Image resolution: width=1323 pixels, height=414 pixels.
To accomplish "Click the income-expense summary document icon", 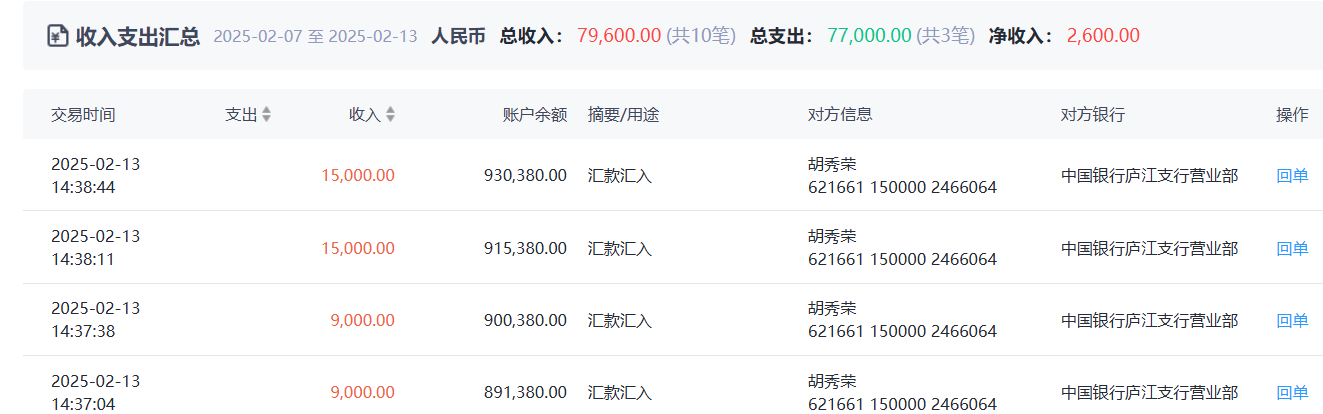I will click(x=57, y=36).
